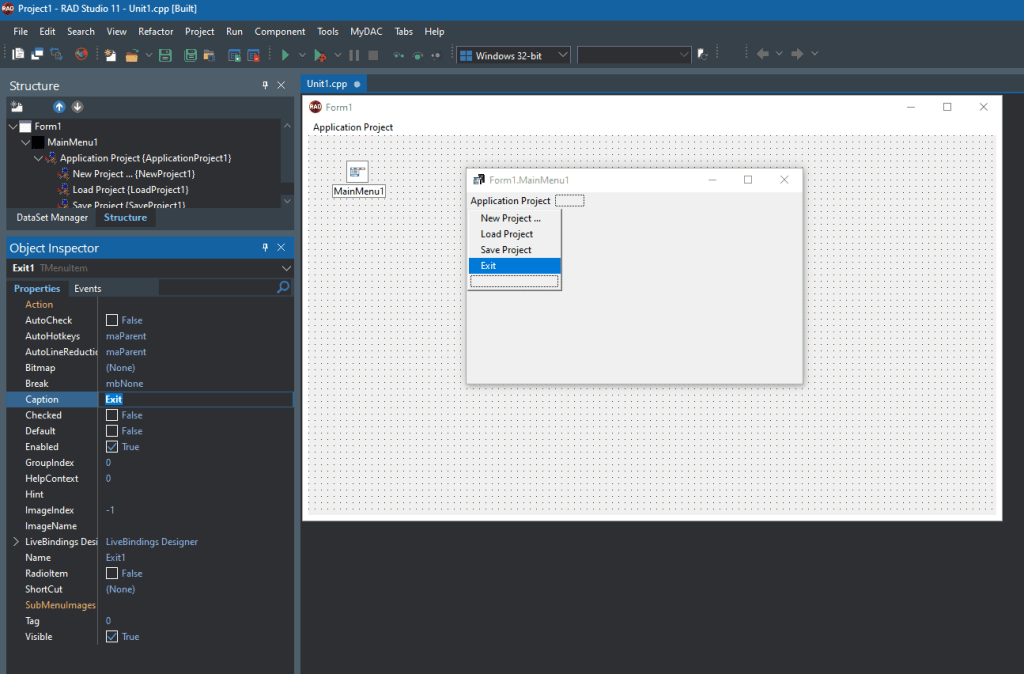This screenshot has width=1024, height=674.
Task: Open the Windows 32-bit platform dropdown
Action: point(562,55)
